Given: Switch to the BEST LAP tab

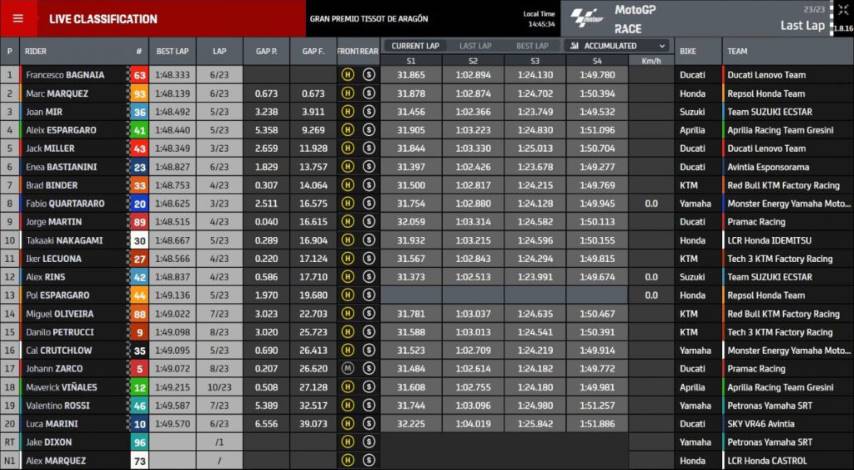Looking at the screenshot, I should point(532,46).
